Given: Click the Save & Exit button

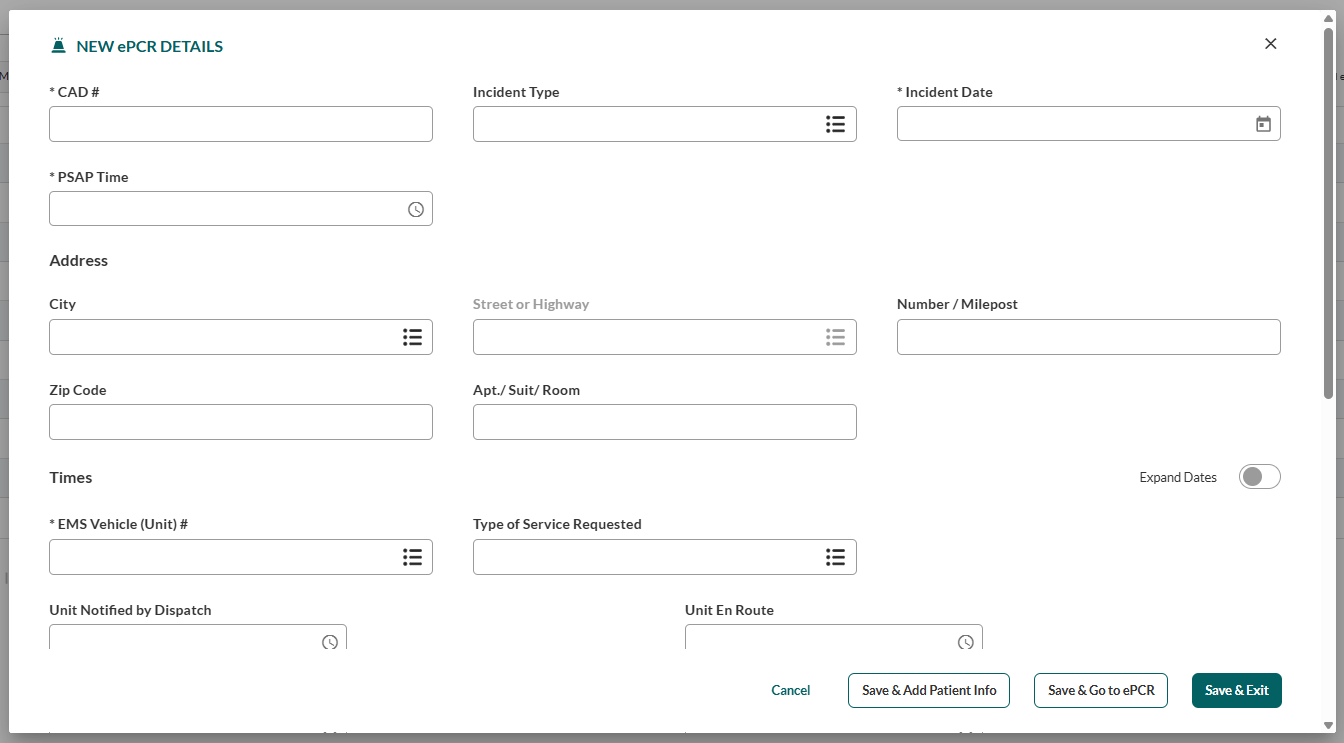Looking at the screenshot, I should pyautogui.click(x=1236, y=690).
